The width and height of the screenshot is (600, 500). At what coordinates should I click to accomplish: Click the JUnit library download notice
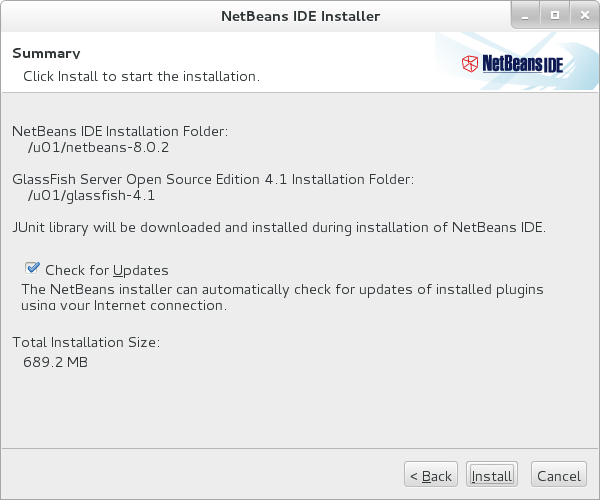tap(279, 228)
